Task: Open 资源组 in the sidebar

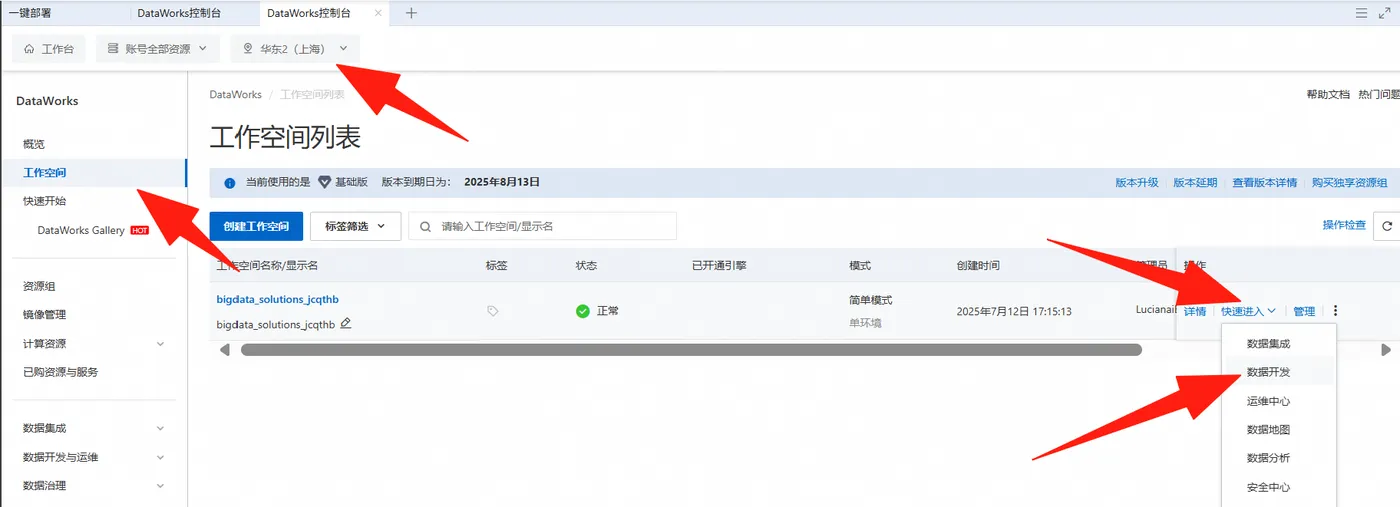Action: 39,286
